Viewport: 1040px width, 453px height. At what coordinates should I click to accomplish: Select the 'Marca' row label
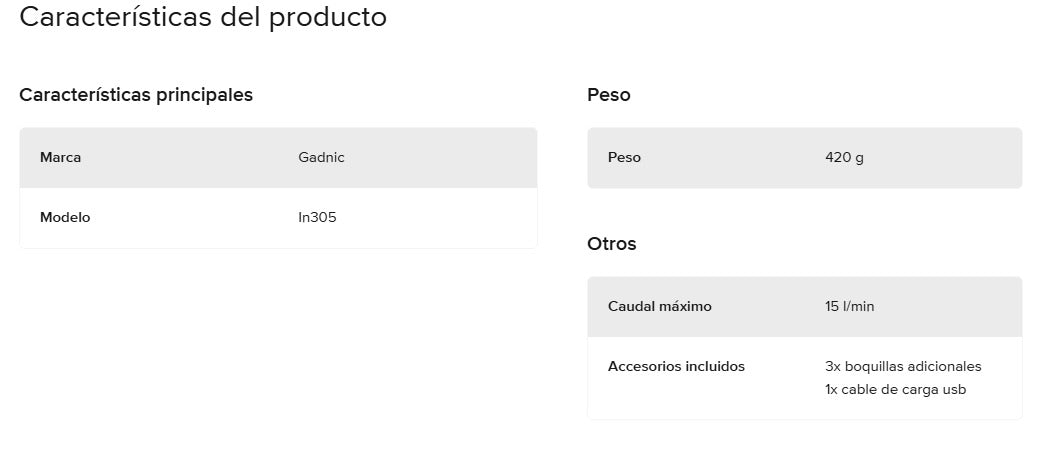coord(60,158)
